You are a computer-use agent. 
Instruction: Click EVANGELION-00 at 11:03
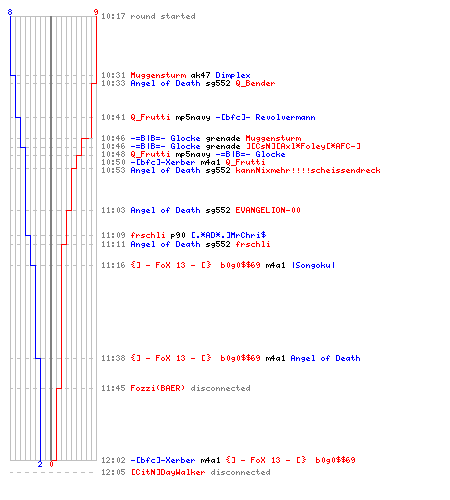click(x=268, y=210)
